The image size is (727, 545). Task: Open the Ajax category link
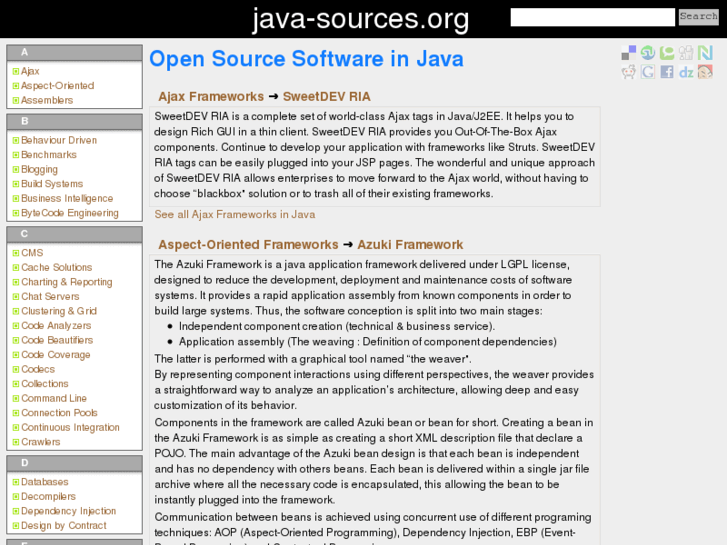tap(30, 71)
